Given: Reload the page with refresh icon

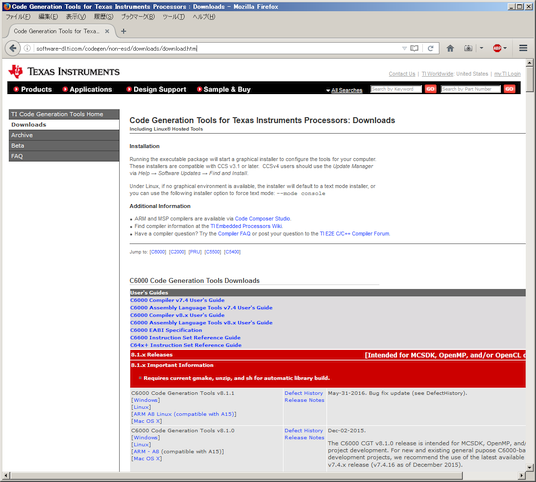Looking at the screenshot, I should coord(430,48).
